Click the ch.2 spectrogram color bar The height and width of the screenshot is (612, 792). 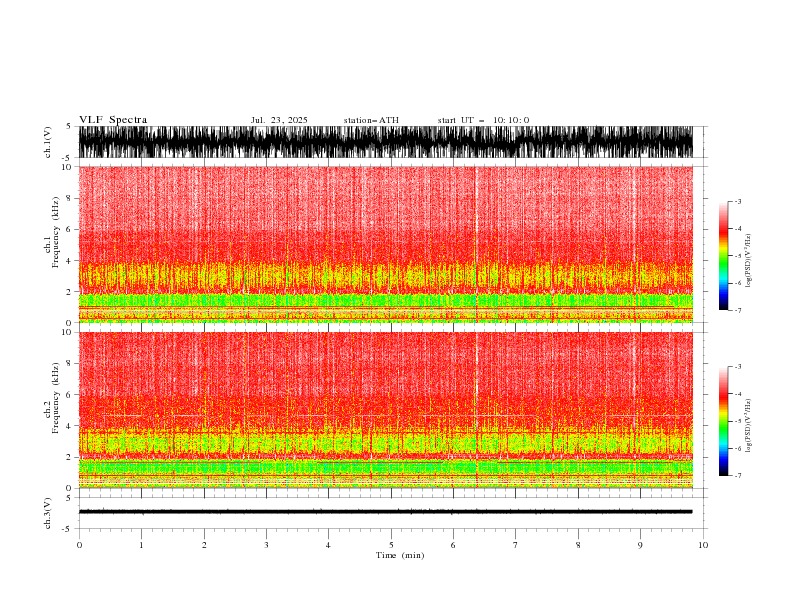coord(723,421)
